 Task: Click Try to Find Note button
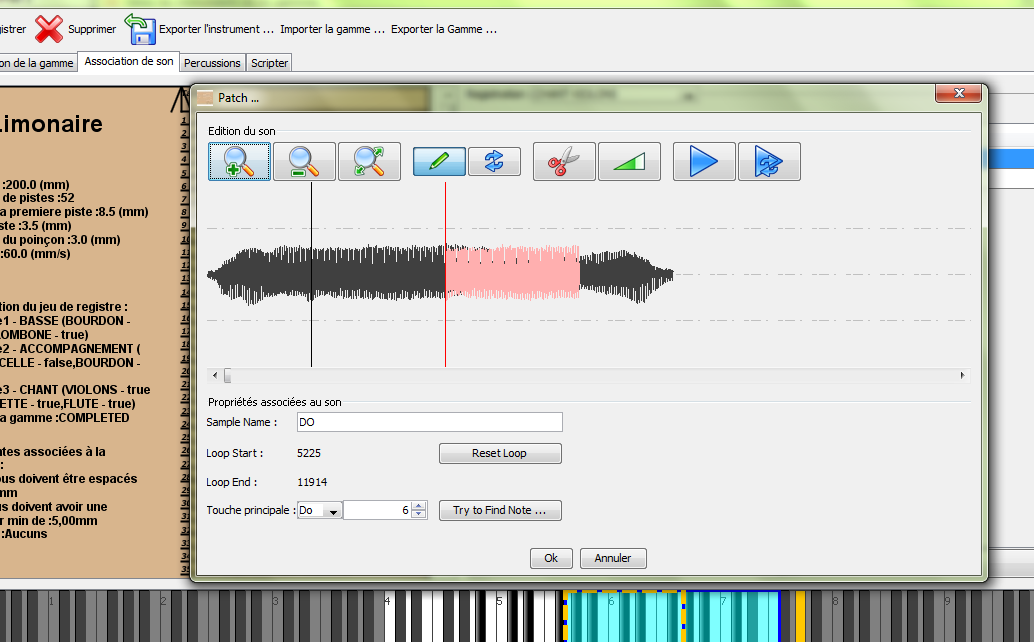point(500,510)
